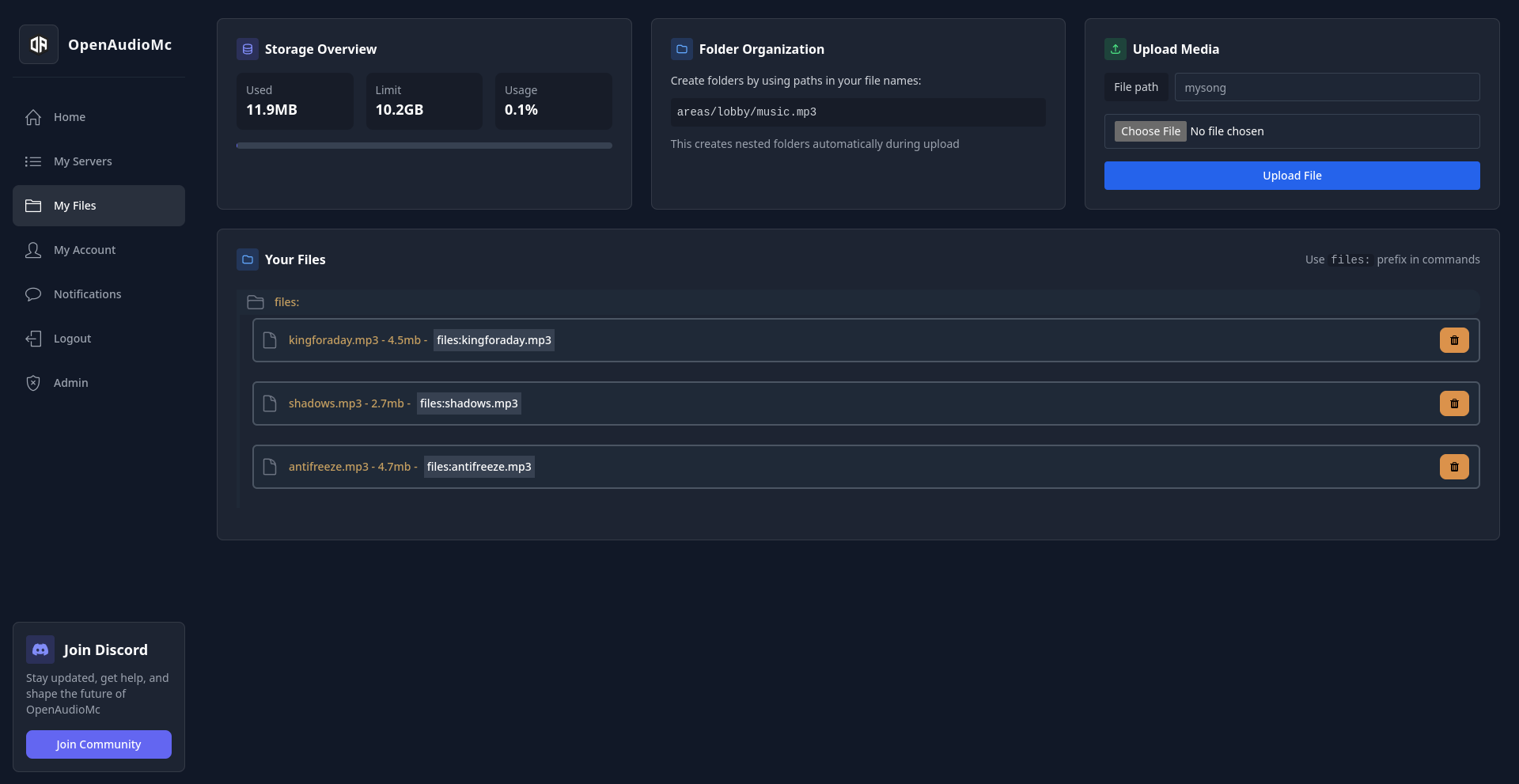Click the Admin shield icon
The height and width of the screenshot is (784, 1519).
point(33,383)
